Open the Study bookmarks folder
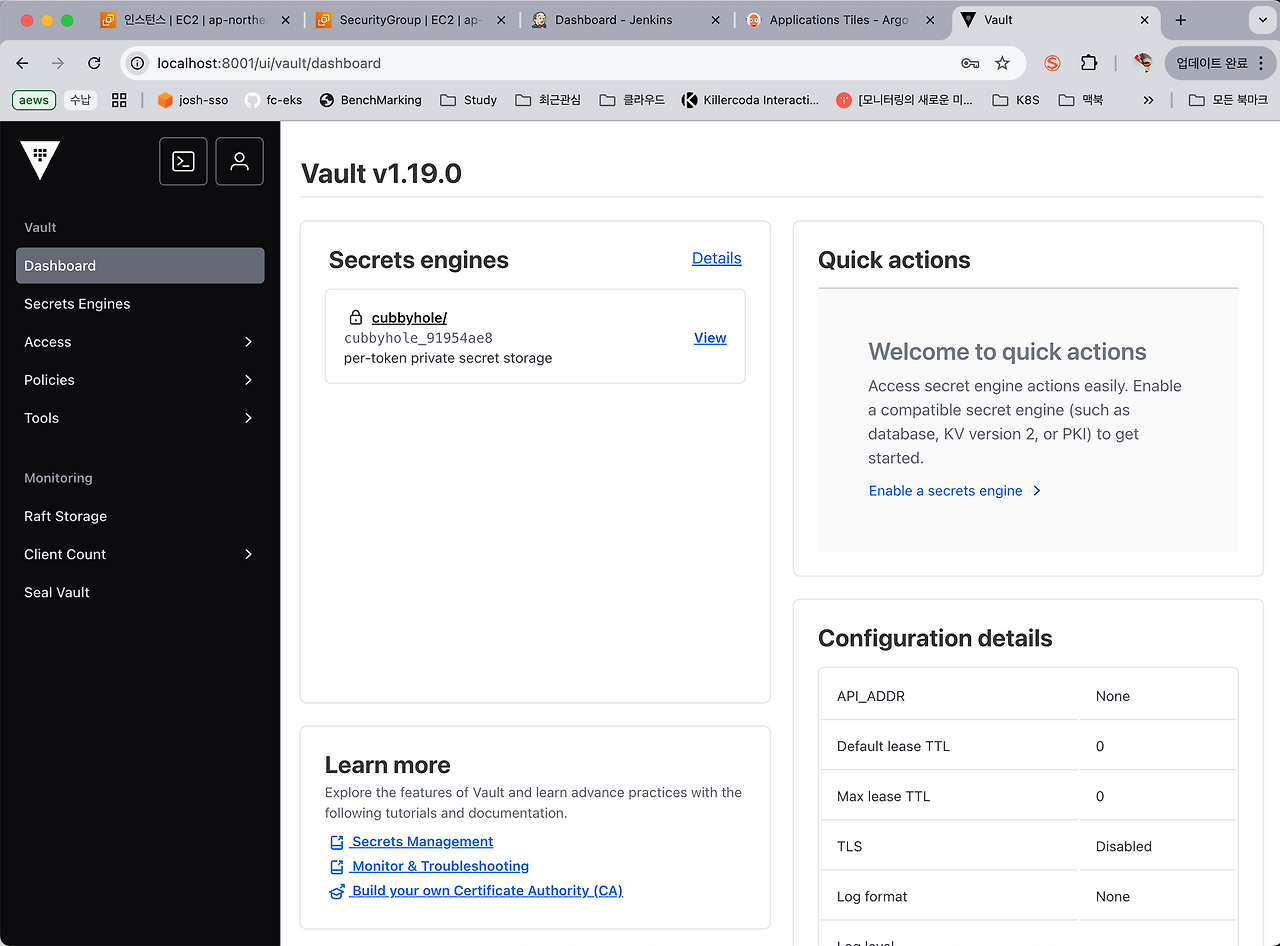1280x946 pixels. pos(469,100)
